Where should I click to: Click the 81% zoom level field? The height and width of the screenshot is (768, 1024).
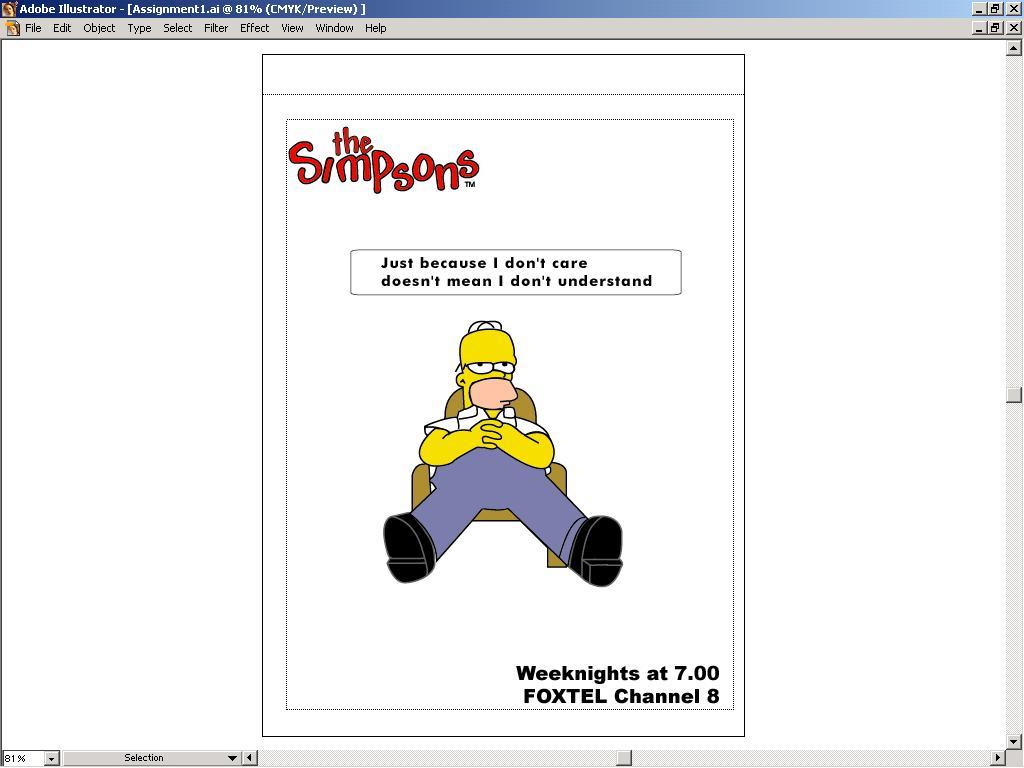[x=23, y=758]
